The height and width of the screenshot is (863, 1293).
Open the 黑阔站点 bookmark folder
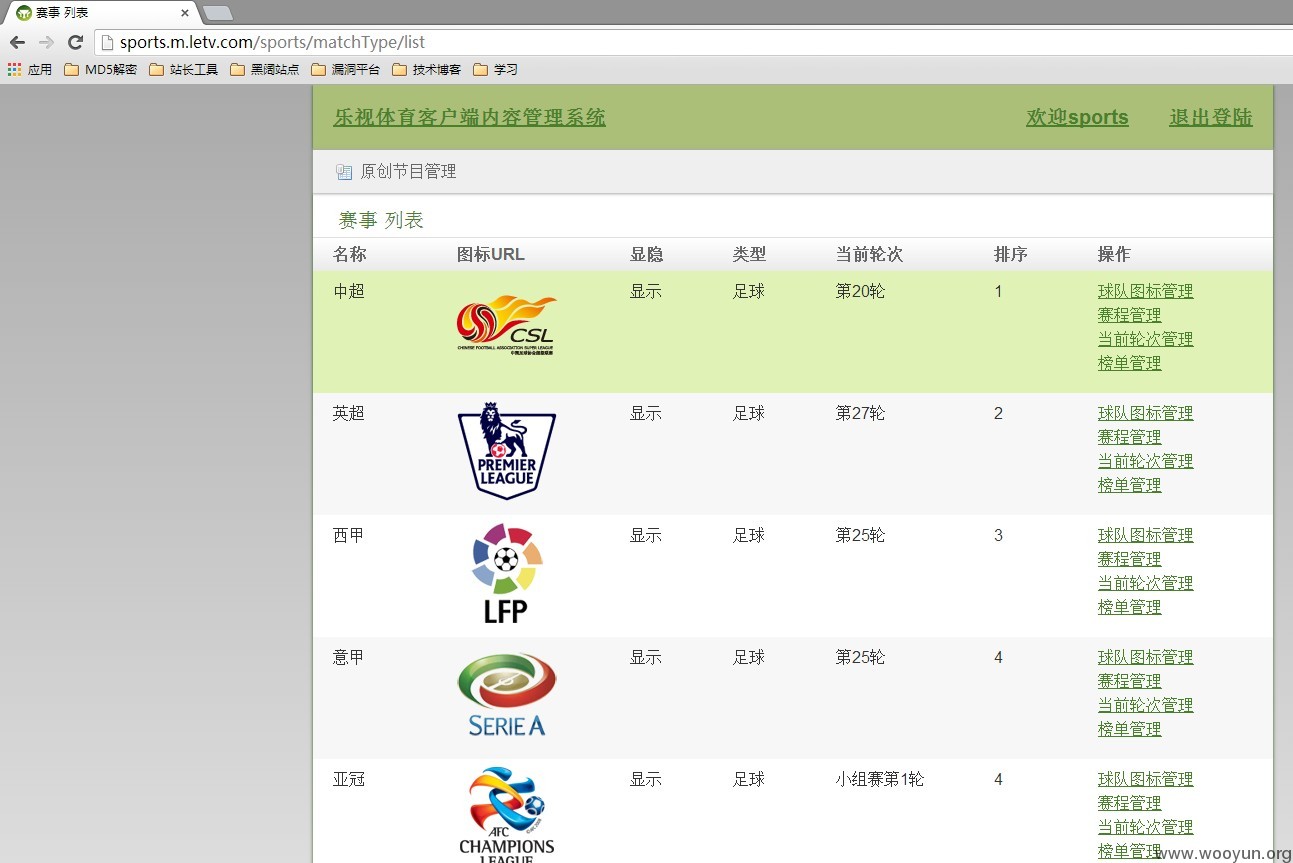265,70
